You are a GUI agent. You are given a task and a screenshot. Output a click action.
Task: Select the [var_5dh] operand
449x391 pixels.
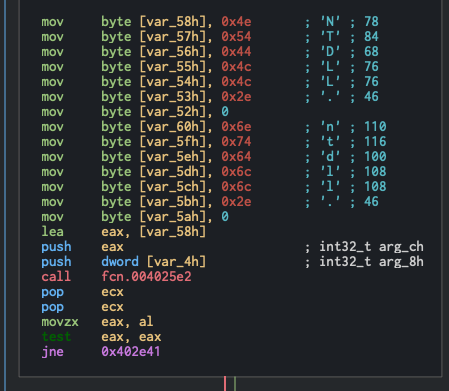pyautogui.click(x=173, y=172)
